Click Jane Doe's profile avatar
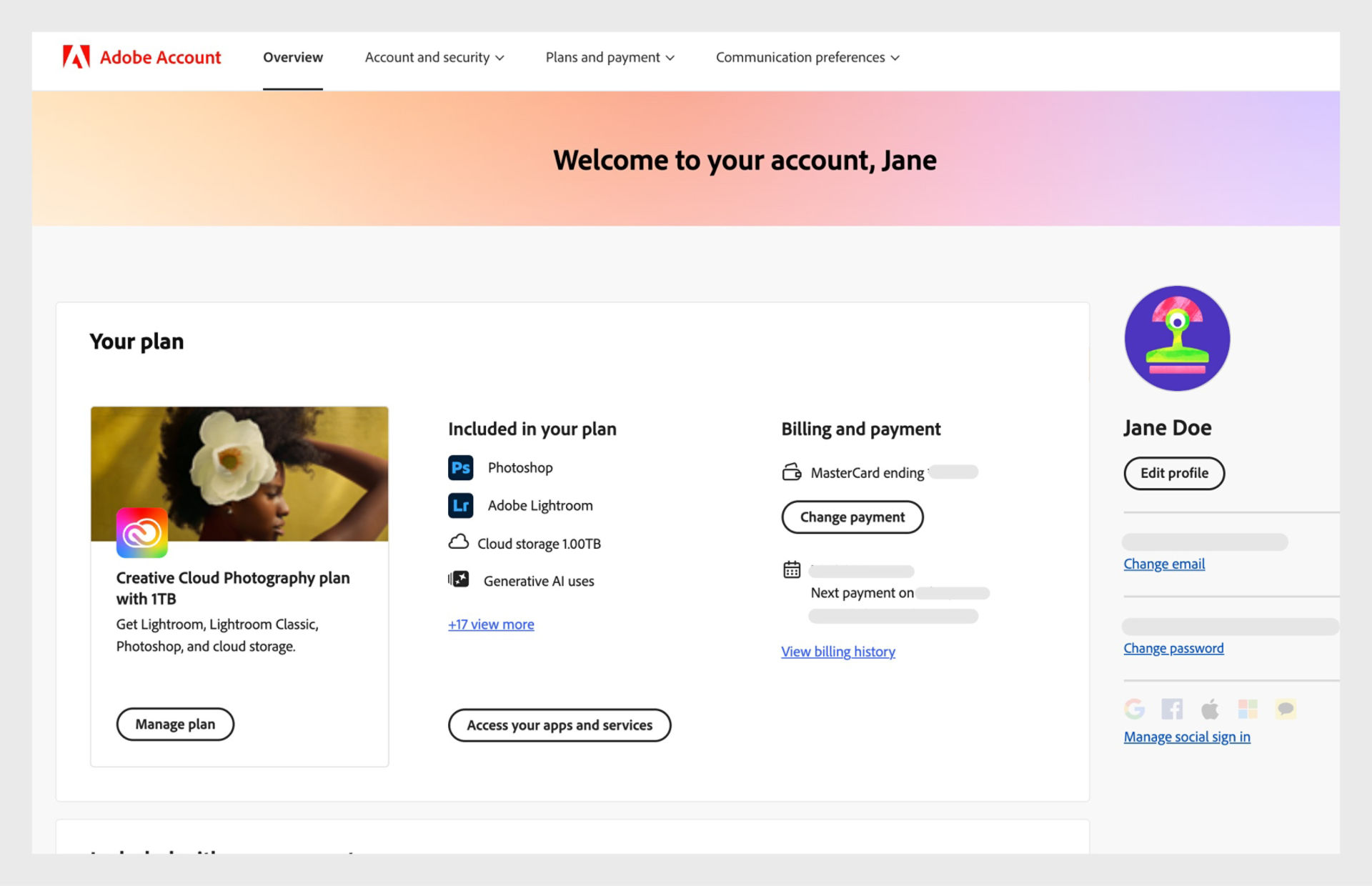The height and width of the screenshot is (886, 1372). point(1177,339)
